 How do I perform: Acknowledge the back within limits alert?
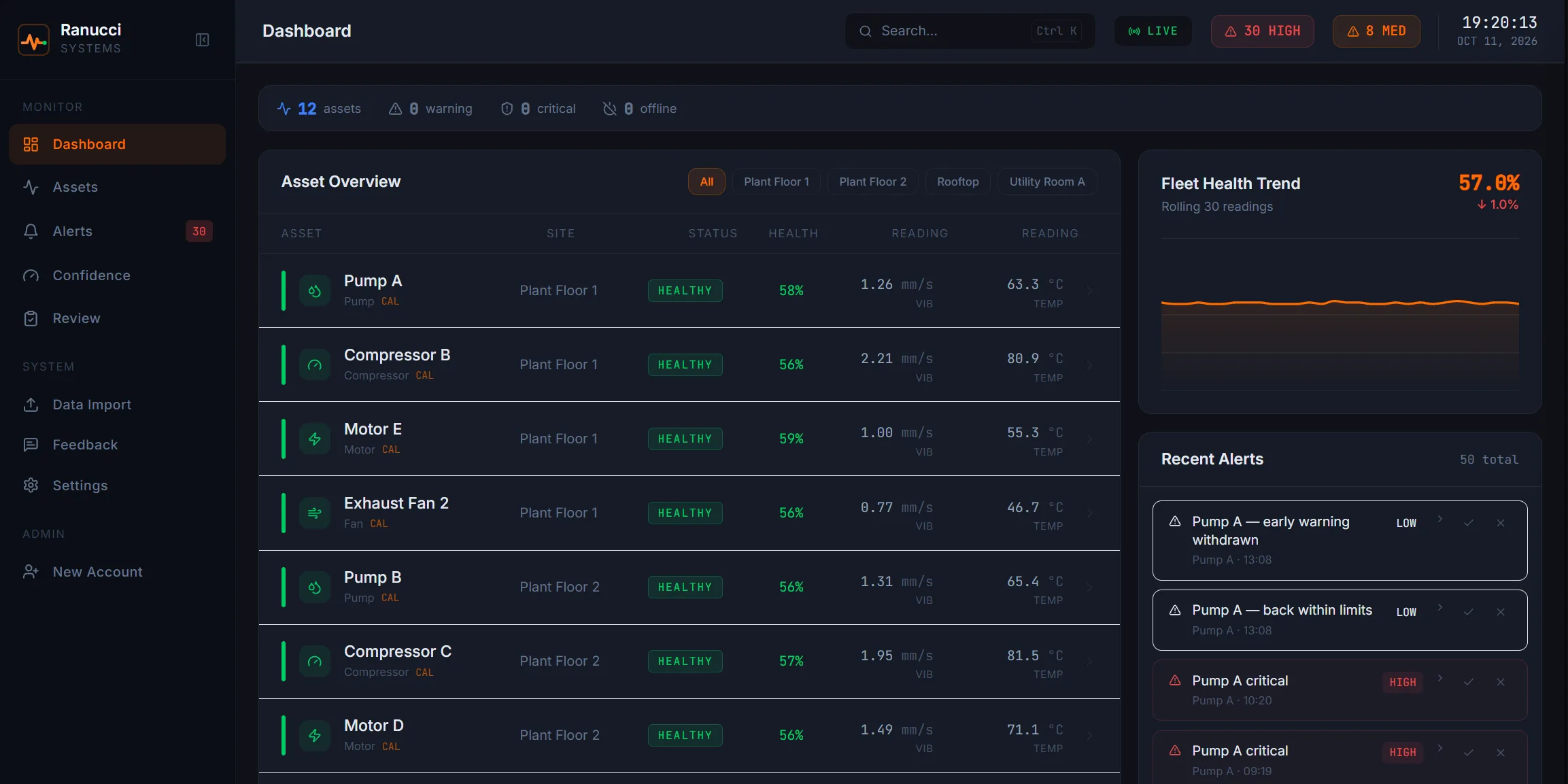point(1469,612)
